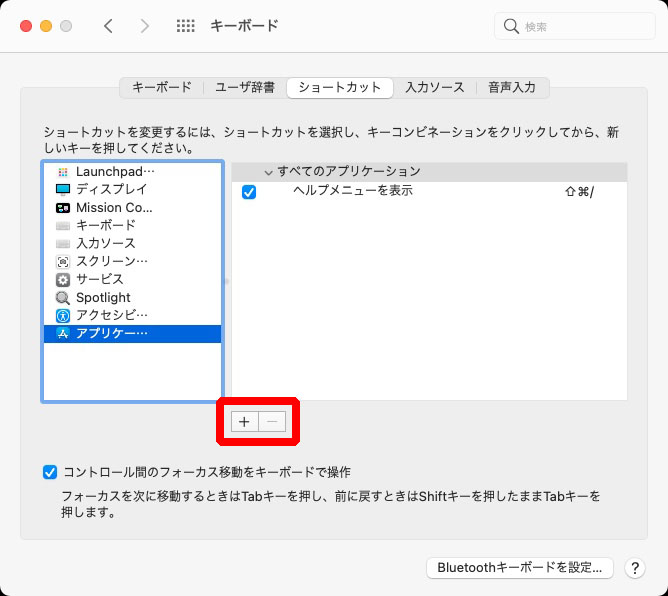Click the アクセシビリティ icon
This screenshot has height=596, width=668.
[x=63, y=316]
